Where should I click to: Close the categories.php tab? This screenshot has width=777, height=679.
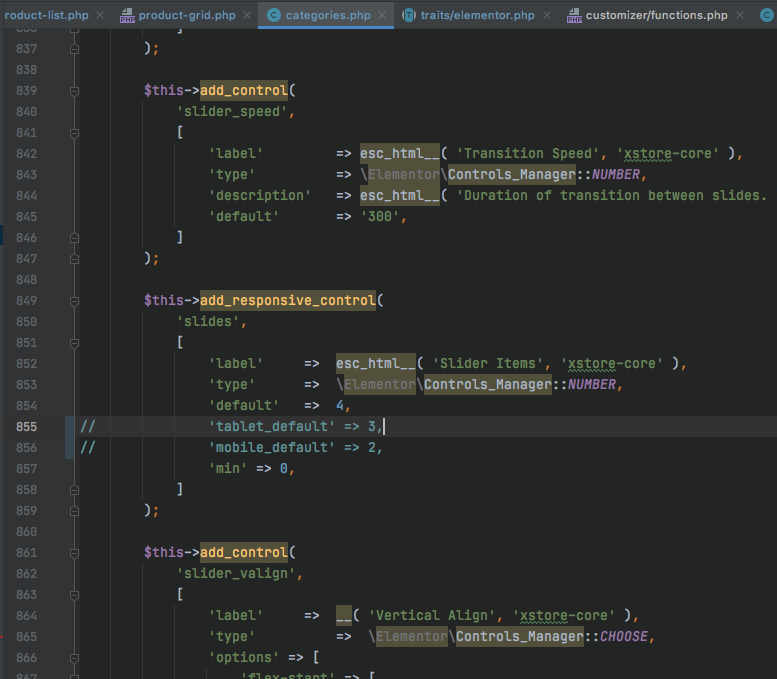click(381, 16)
